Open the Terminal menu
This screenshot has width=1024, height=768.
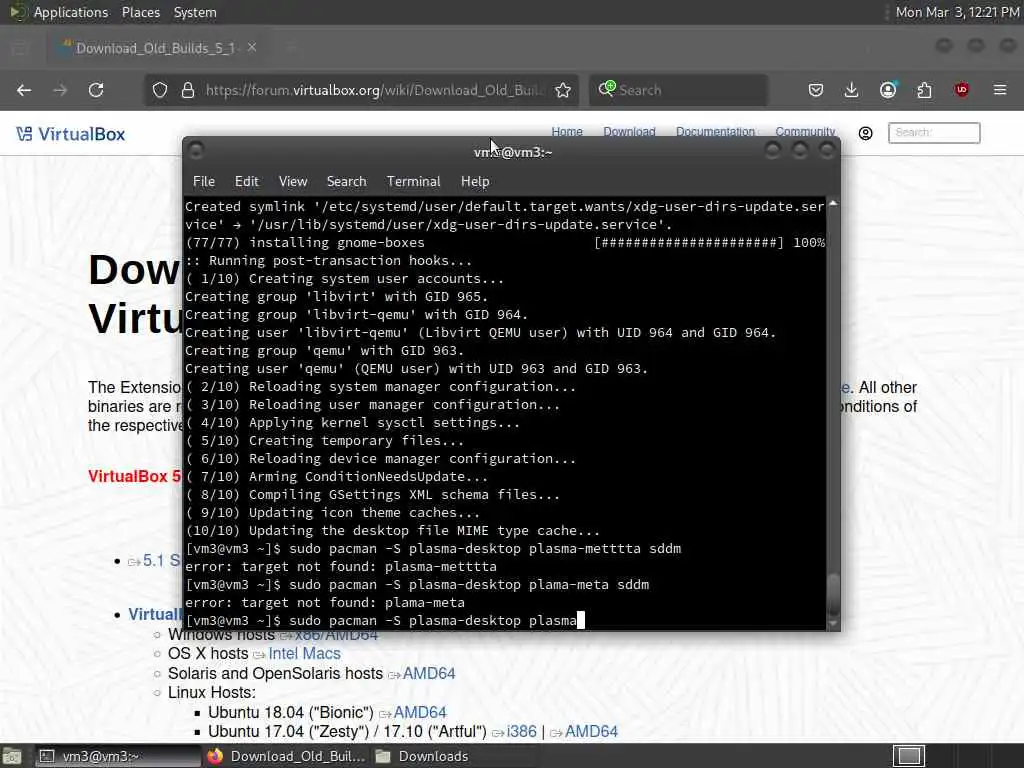point(413,182)
